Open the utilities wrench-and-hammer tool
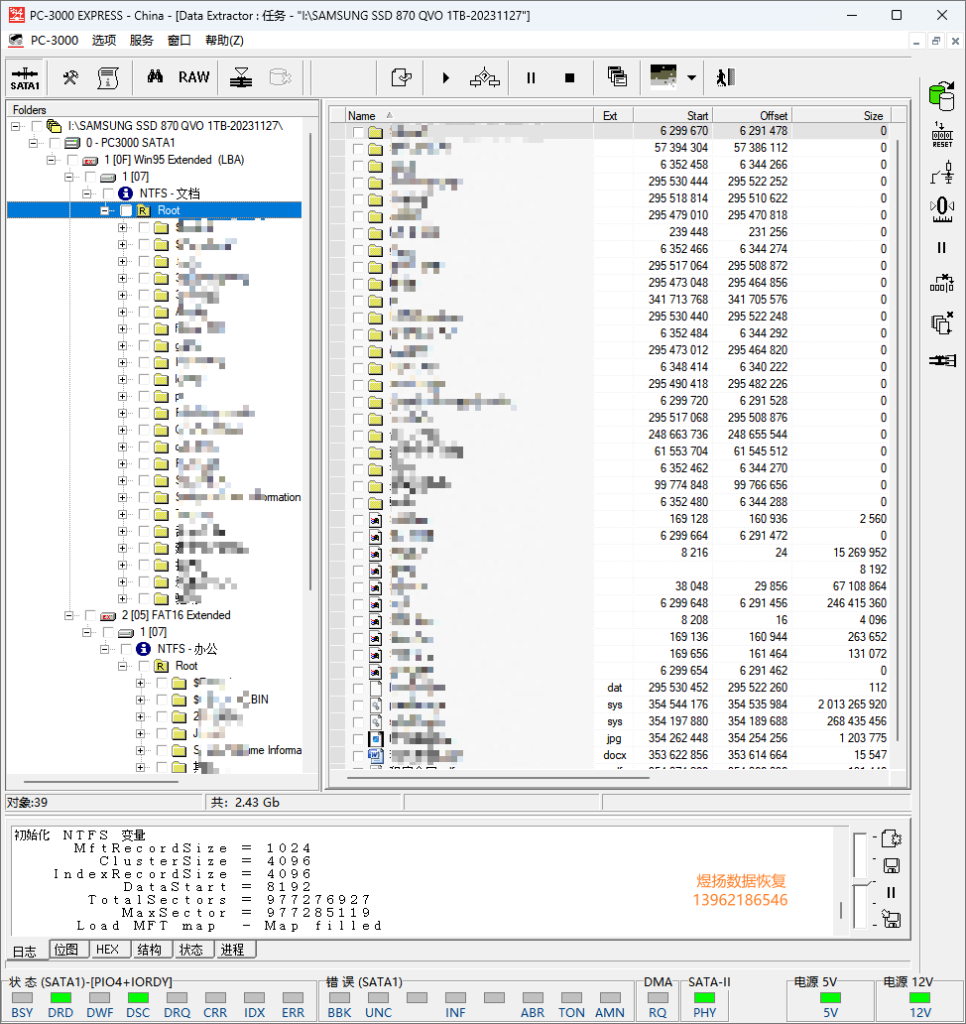 click(x=71, y=78)
